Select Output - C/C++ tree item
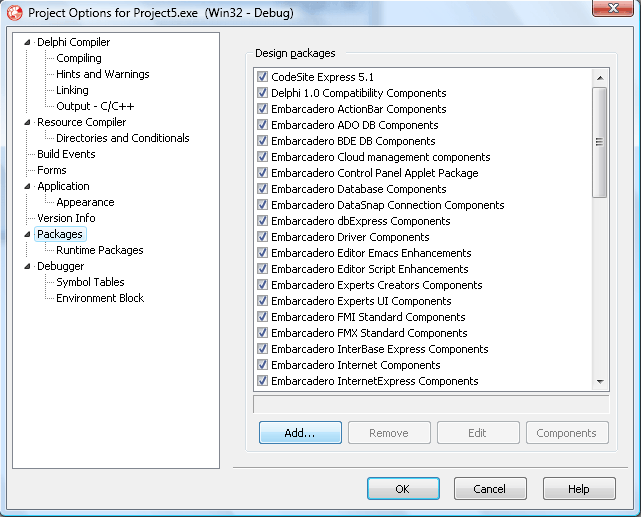Image resolution: width=641 pixels, height=517 pixels. [95, 106]
